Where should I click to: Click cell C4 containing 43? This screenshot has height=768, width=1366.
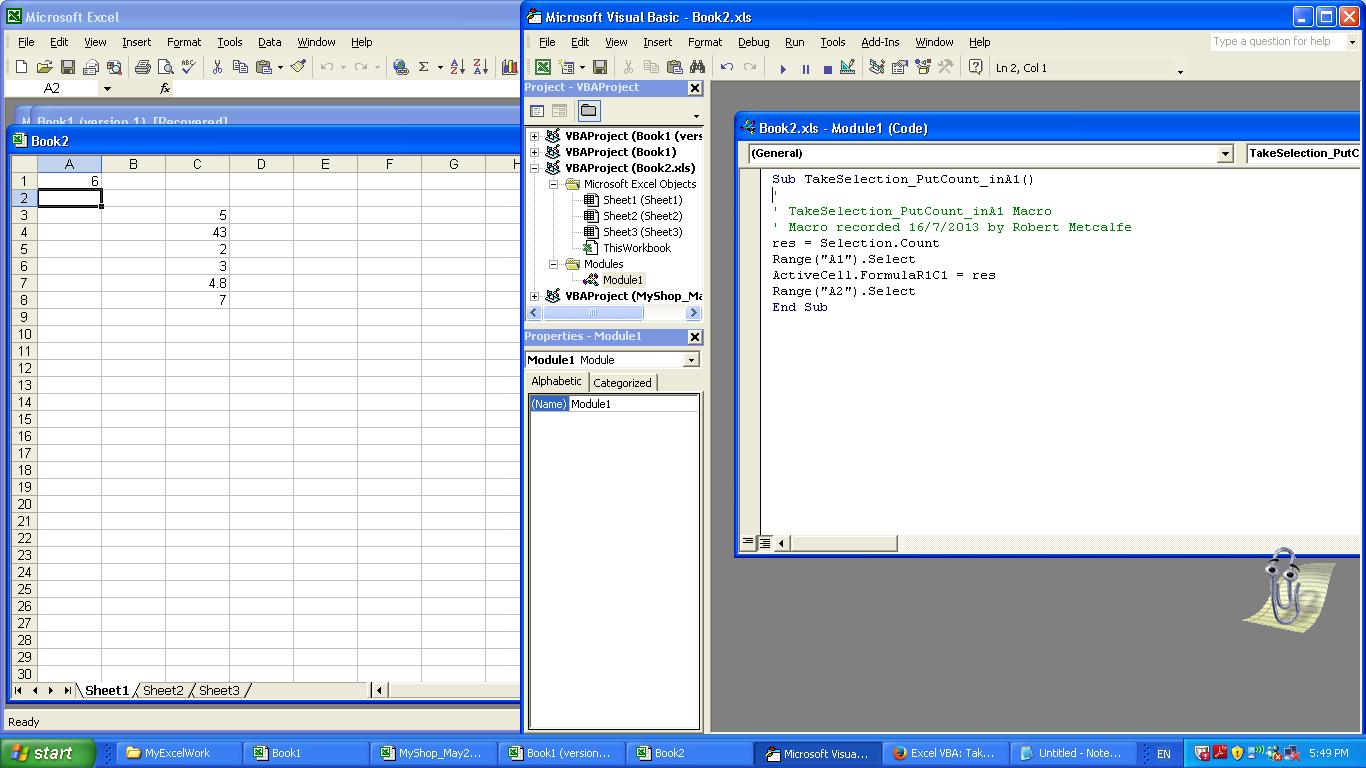[x=197, y=232]
